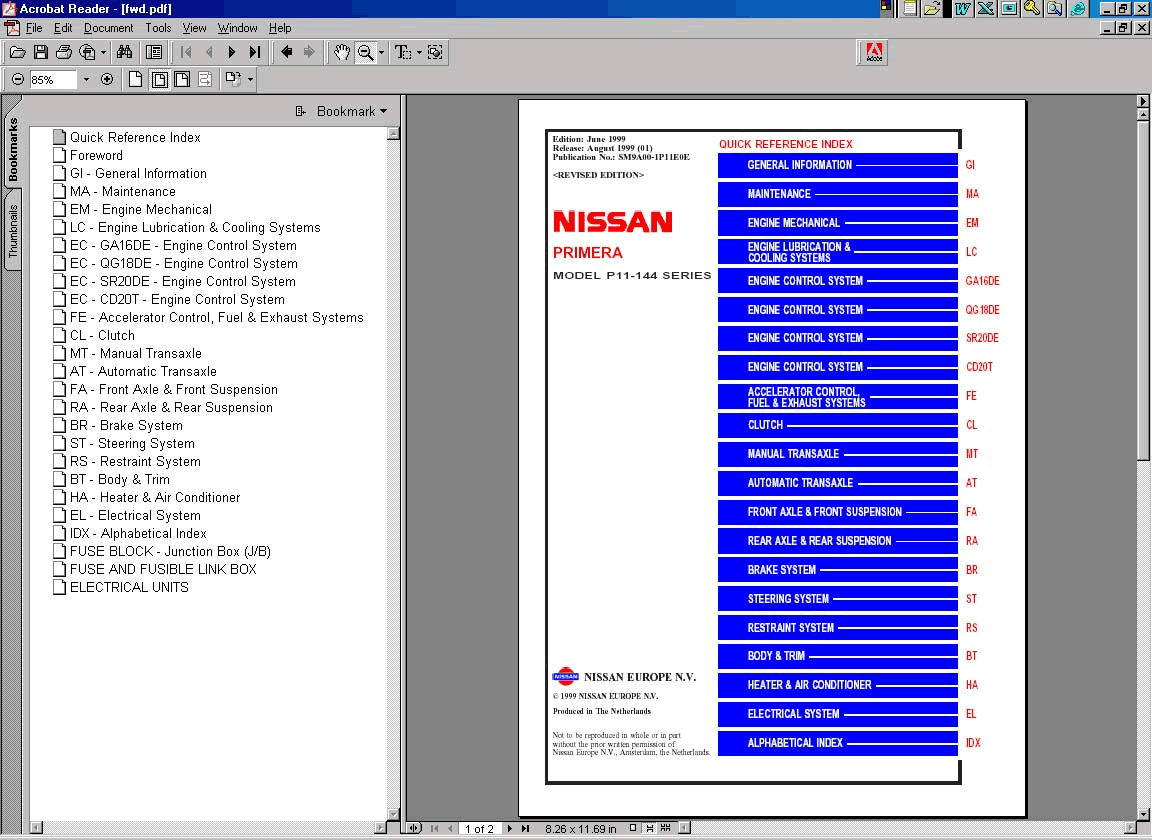
Task: Click the HEATER & AIR CONDITIONER index bar
Action: pos(838,685)
